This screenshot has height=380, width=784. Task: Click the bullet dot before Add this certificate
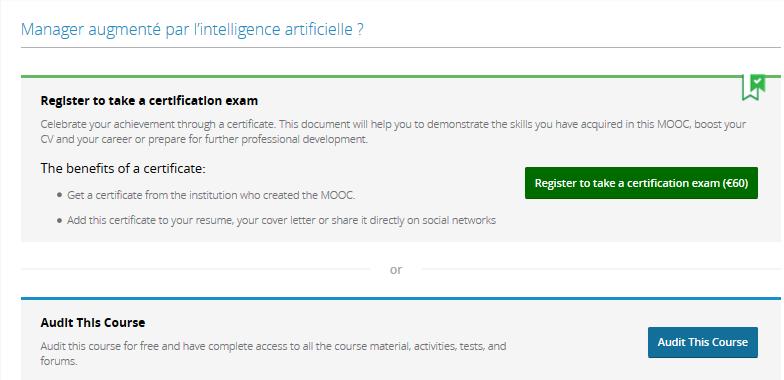tap(60, 220)
